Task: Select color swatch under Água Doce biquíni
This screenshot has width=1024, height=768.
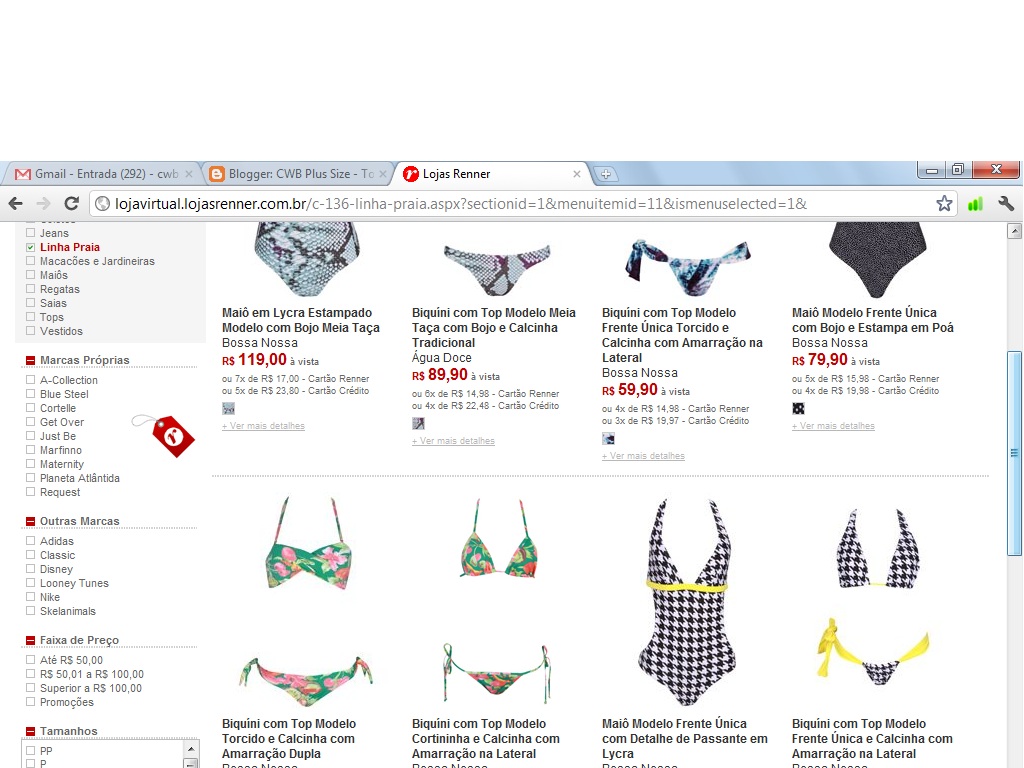Action: click(x=419, y=424)
